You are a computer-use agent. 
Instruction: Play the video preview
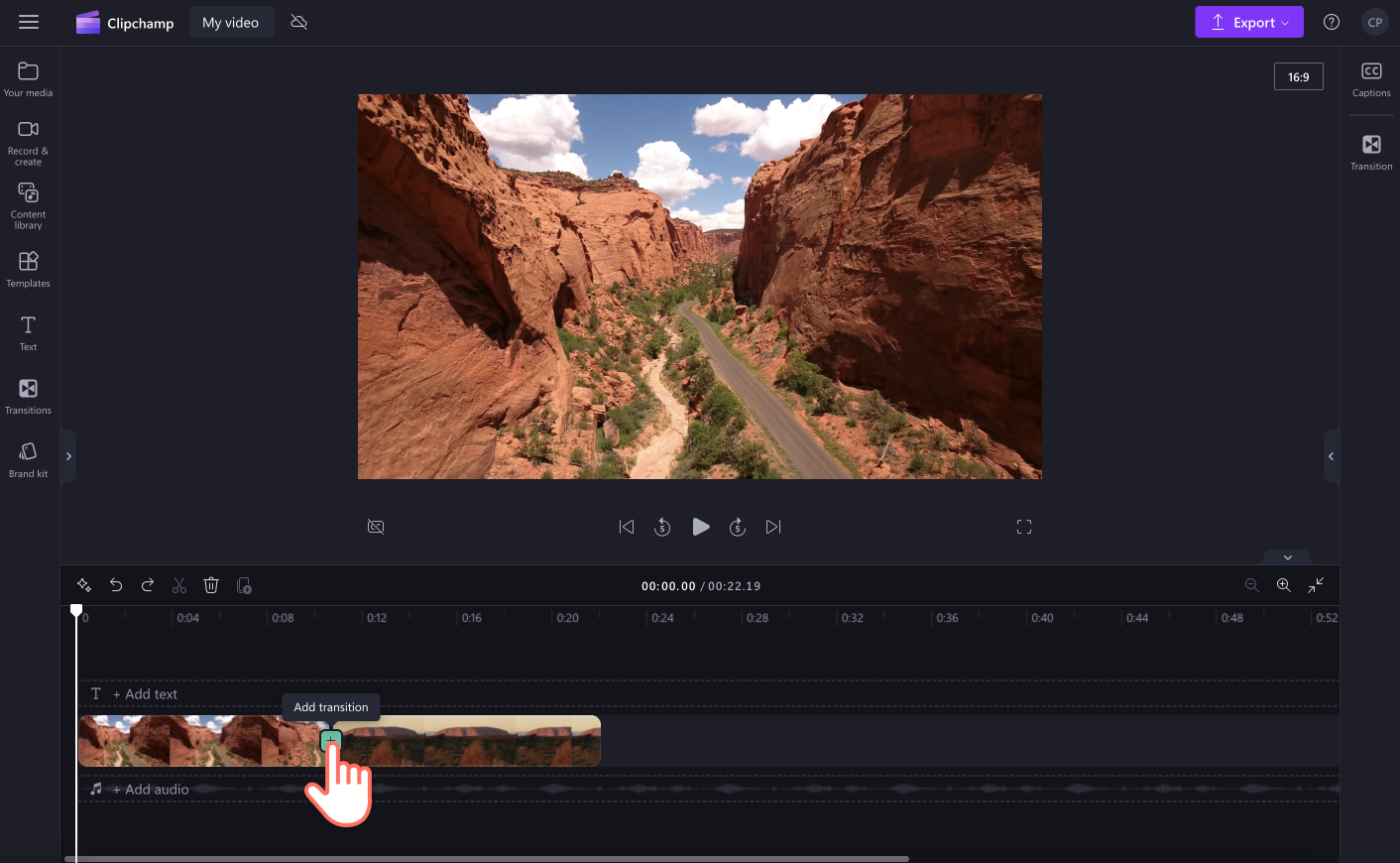[x=700, y=527]
